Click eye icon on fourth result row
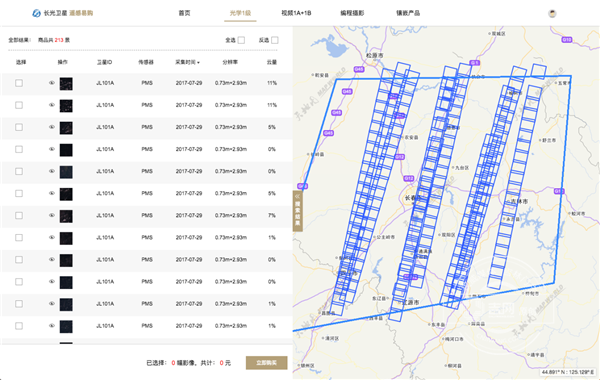The height and width of the screenshot is (380, 600). (52, 149)
